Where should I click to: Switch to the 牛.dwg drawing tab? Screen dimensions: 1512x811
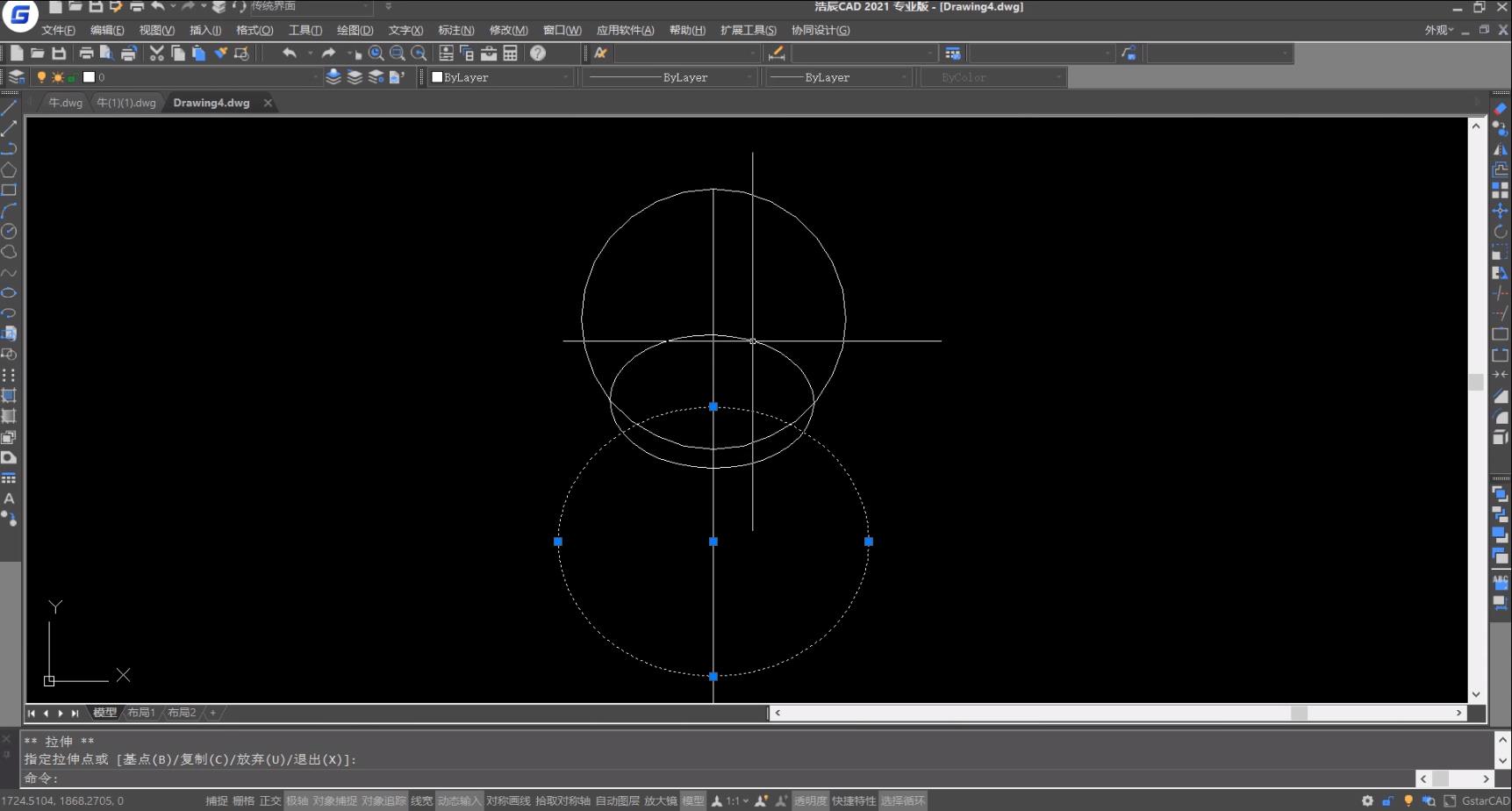click(65, 103)
